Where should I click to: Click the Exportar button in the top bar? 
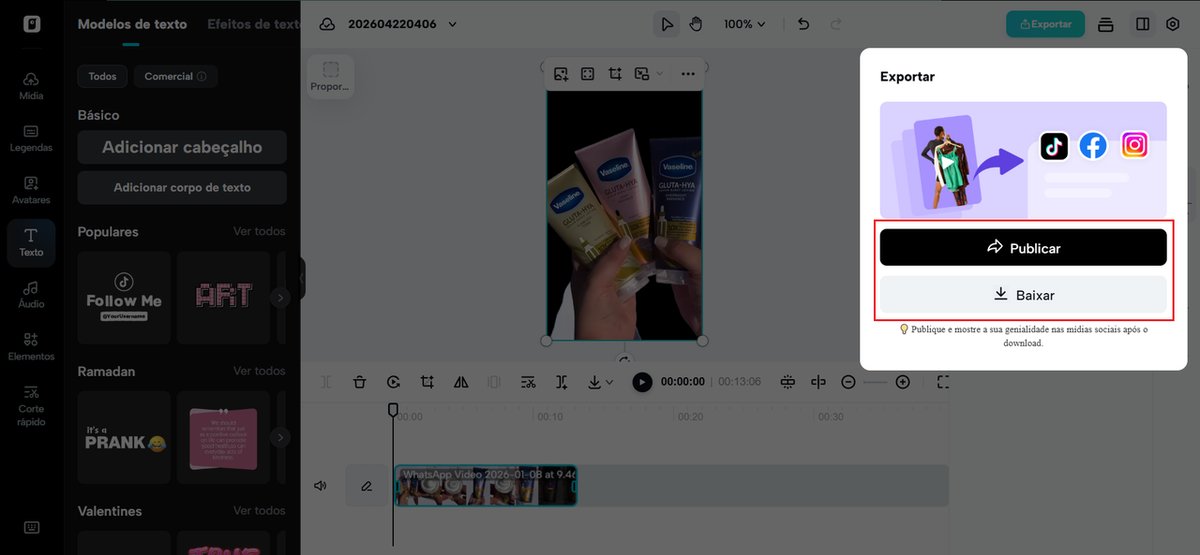(x=1045, y=24)
